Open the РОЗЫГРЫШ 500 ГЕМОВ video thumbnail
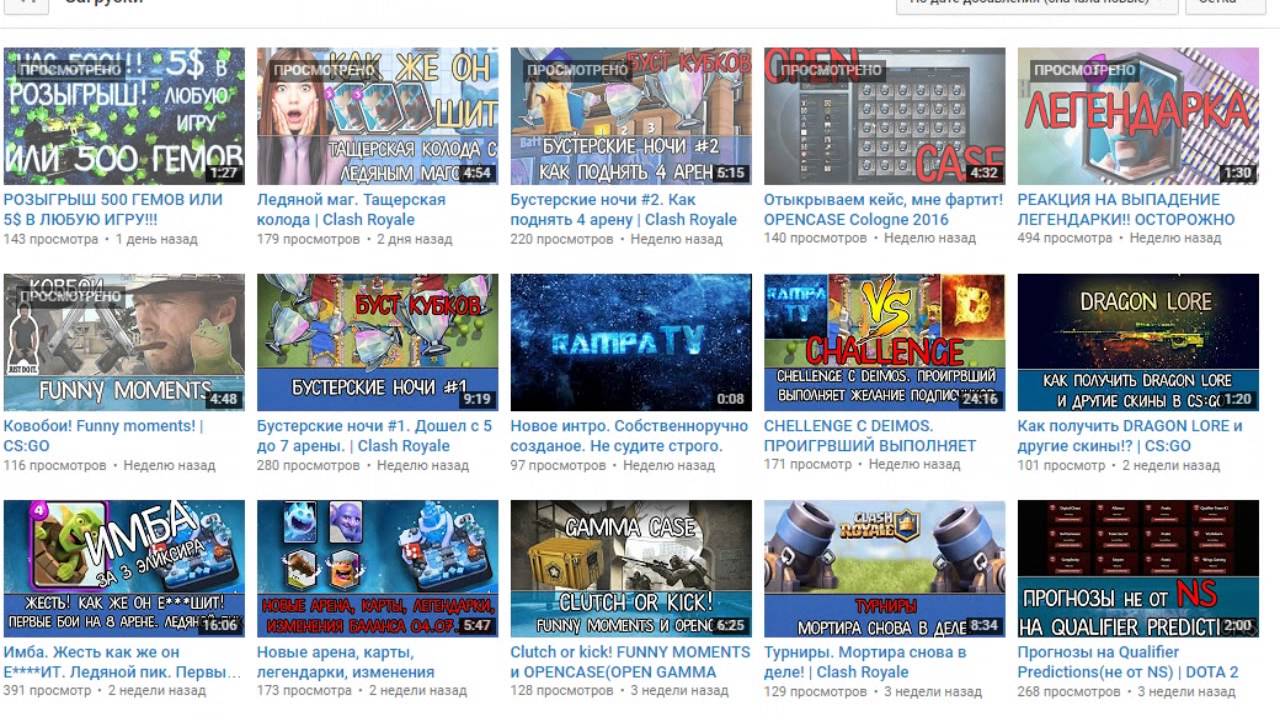This screenshot has height=720, width=1280. click(124, 116)
